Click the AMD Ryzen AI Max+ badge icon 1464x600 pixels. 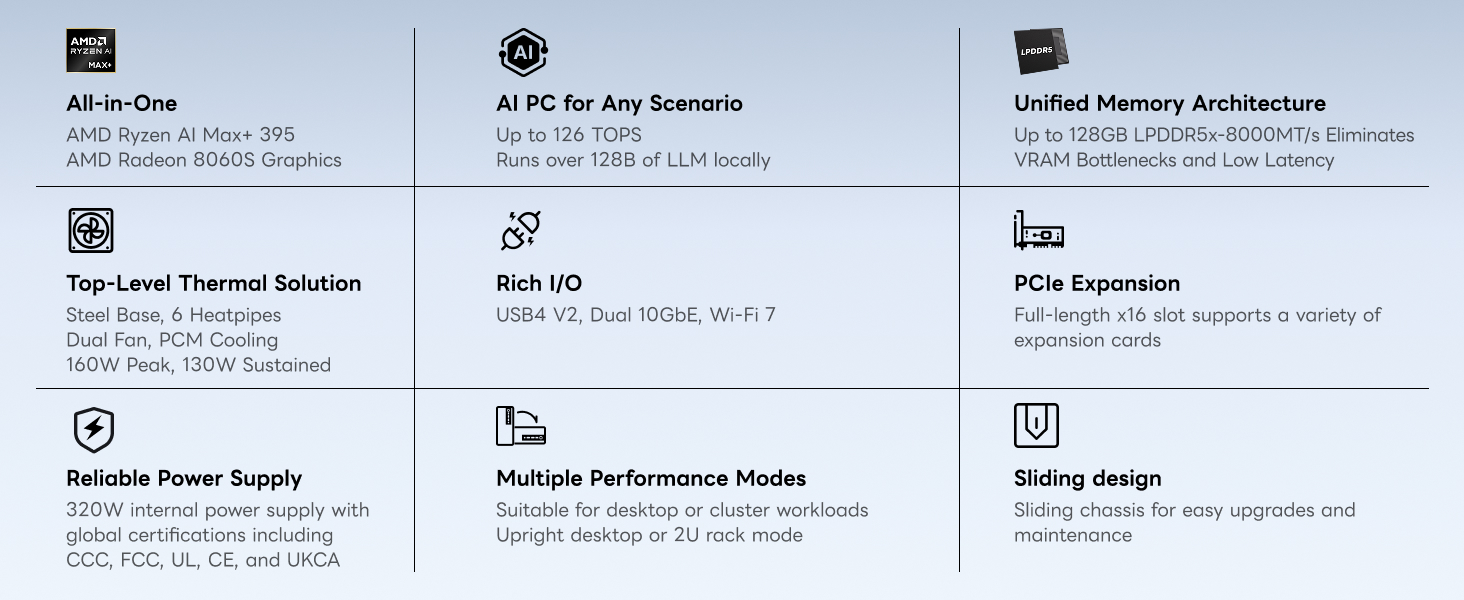coord(91,51)
